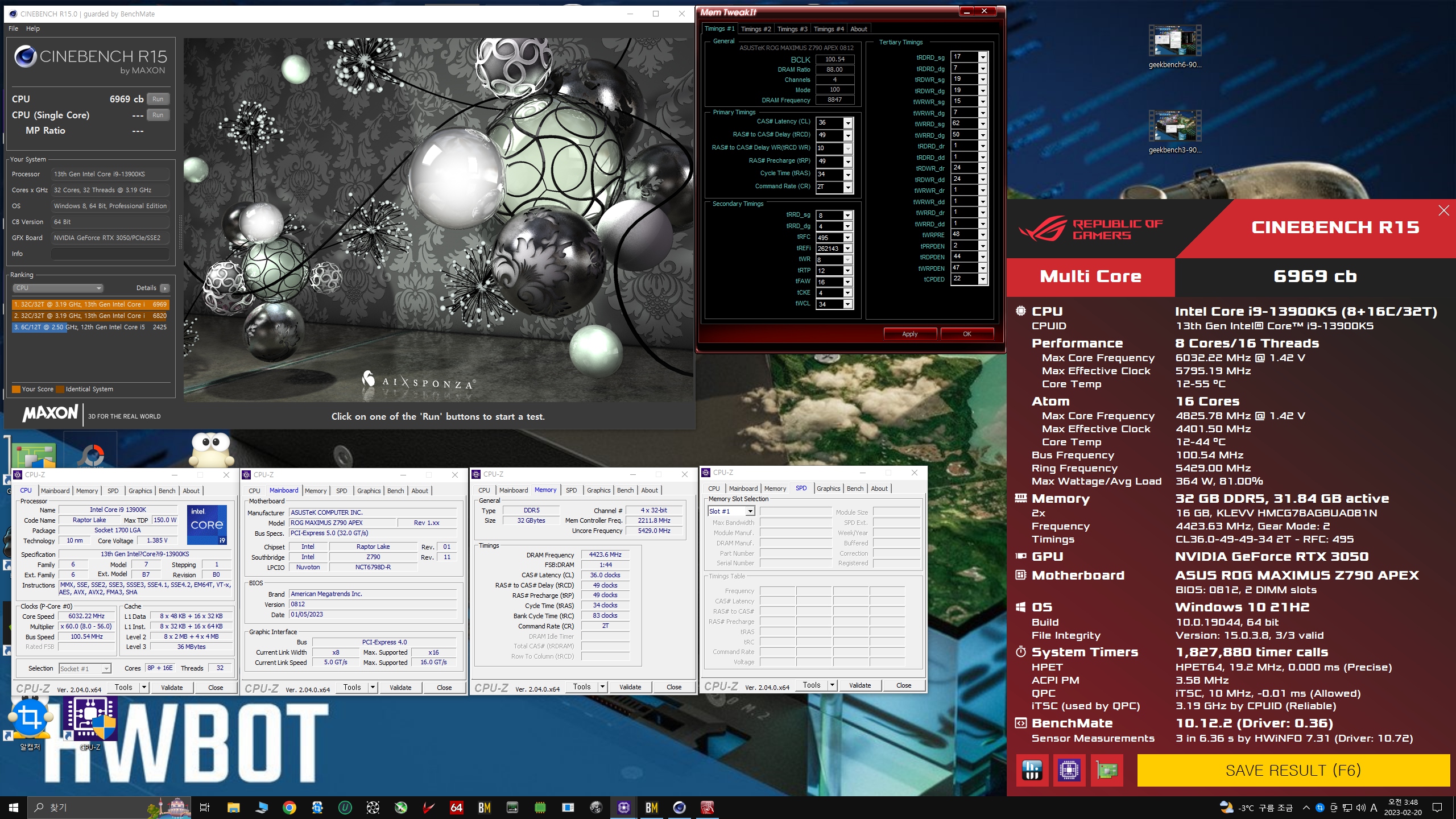Image resolution: width=1456 pixels, height=819 pixels.
Task: Launch Google Chrome from the taskbar
Action: tap(289, 808)
